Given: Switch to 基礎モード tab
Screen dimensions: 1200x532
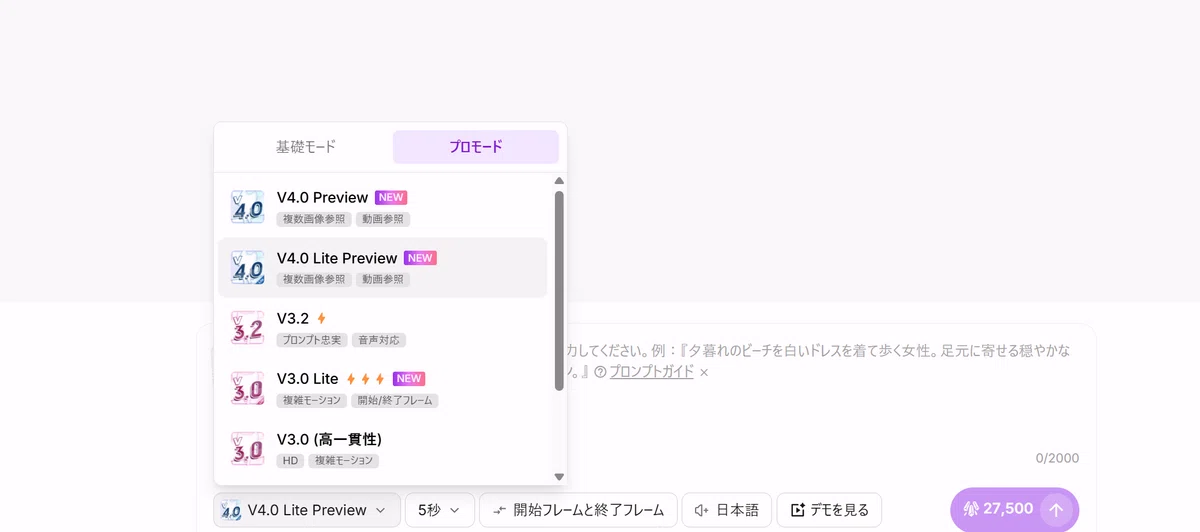Looking at the screenshot, I should [x=306, y=147].
